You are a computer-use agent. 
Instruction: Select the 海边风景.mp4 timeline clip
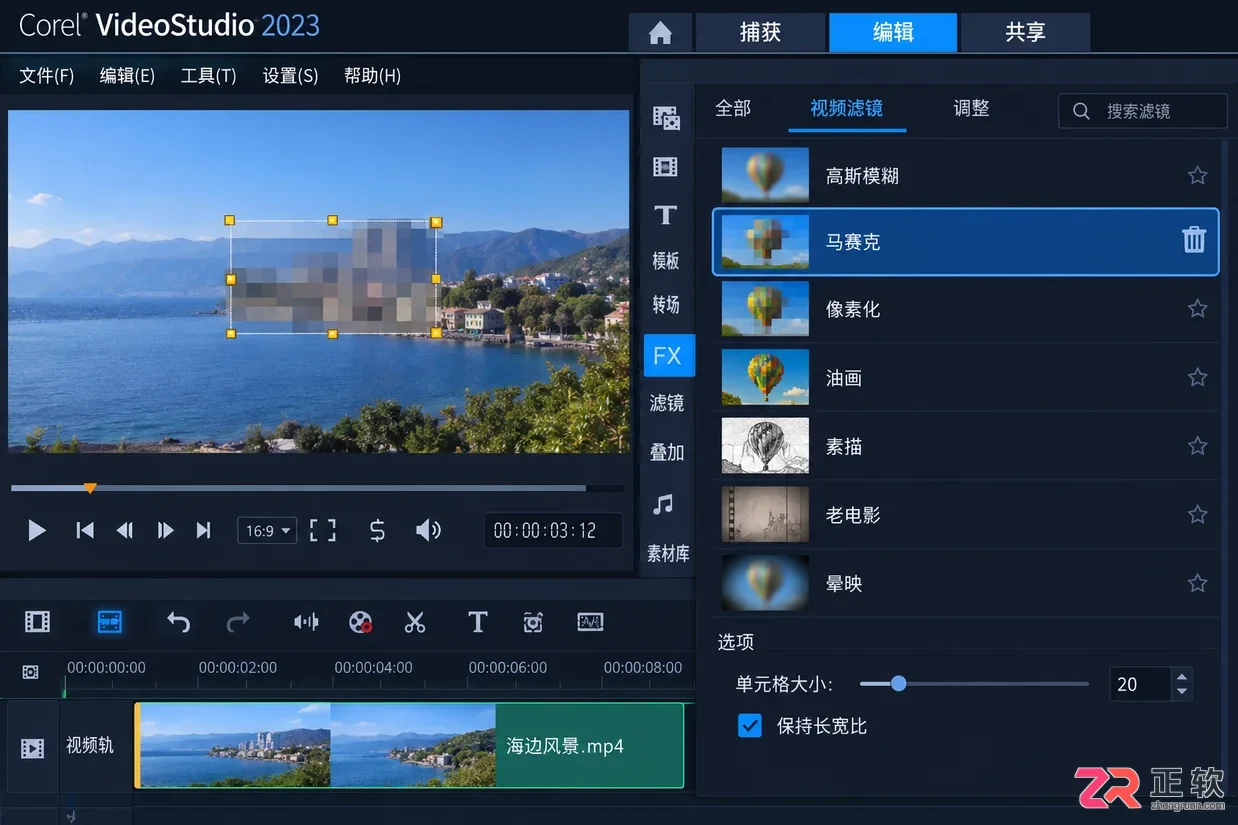click(x=409, y=746)
